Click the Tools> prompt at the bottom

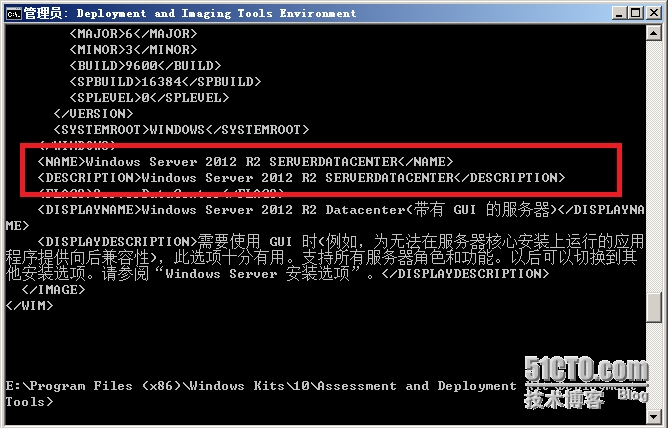click(29, 402)
